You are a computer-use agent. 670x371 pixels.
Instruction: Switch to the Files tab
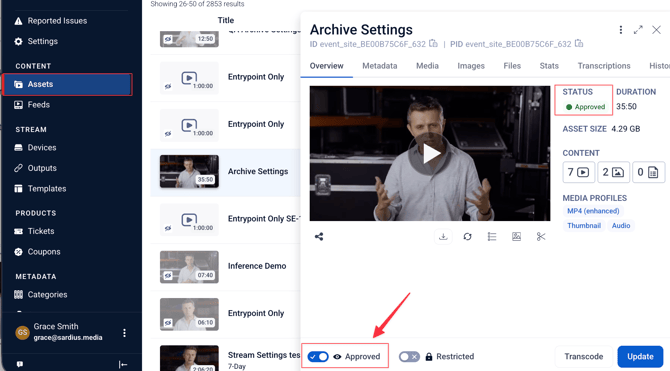coord(512,66)
